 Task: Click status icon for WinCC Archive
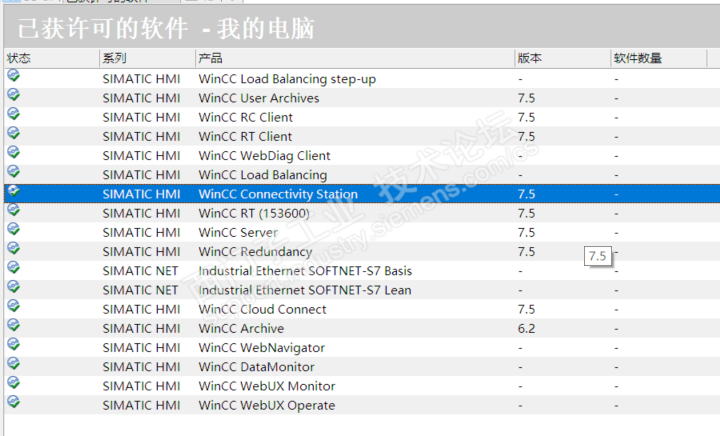point(13,325)
